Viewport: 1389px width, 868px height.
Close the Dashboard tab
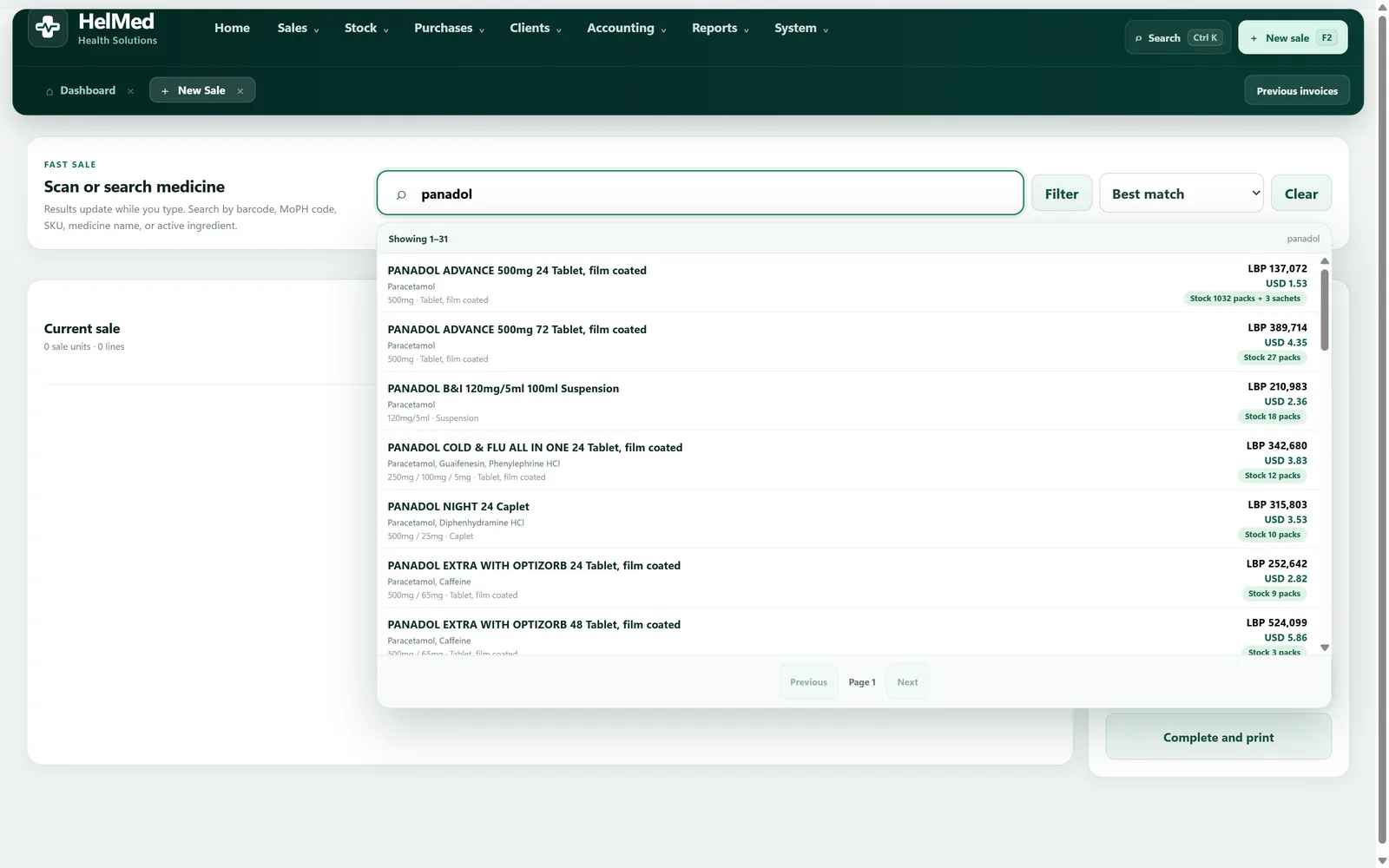pos(130,91)
